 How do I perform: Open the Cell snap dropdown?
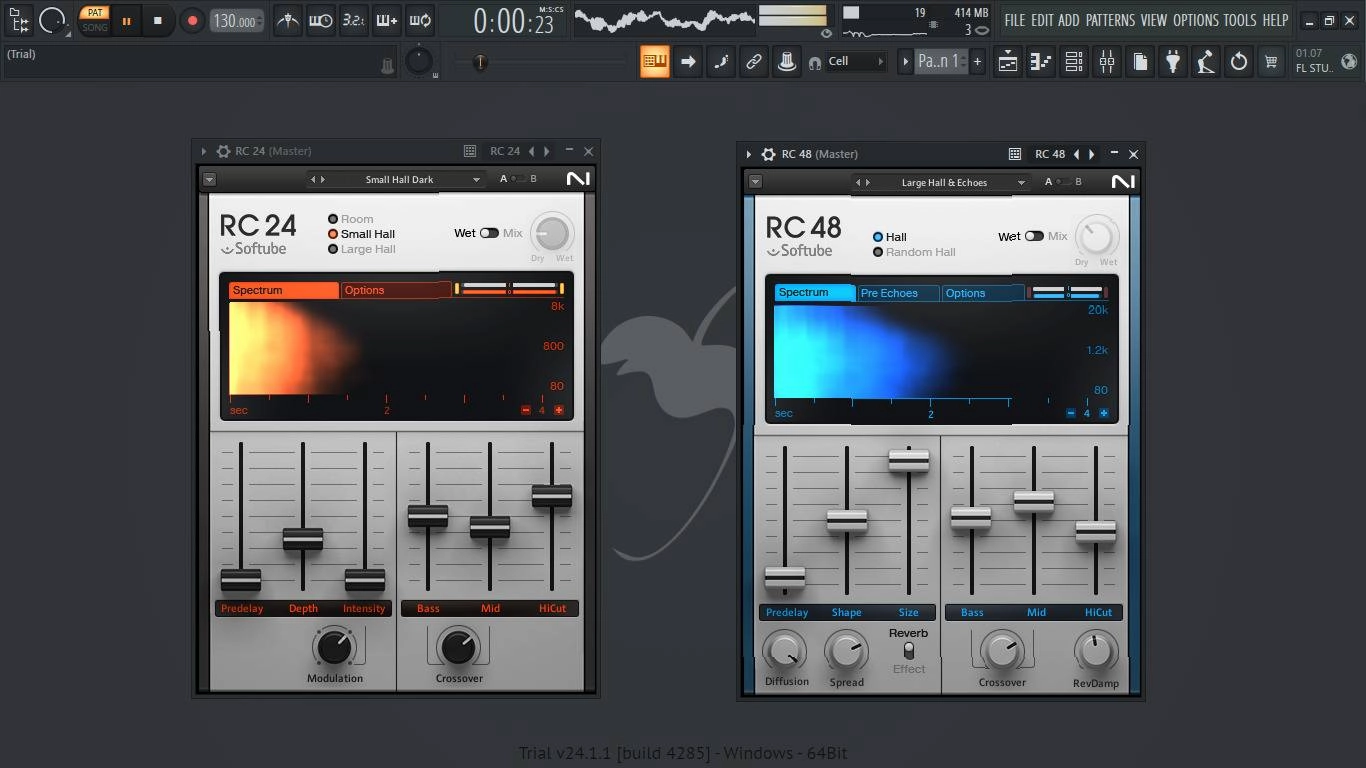click(x=856, y=61)
